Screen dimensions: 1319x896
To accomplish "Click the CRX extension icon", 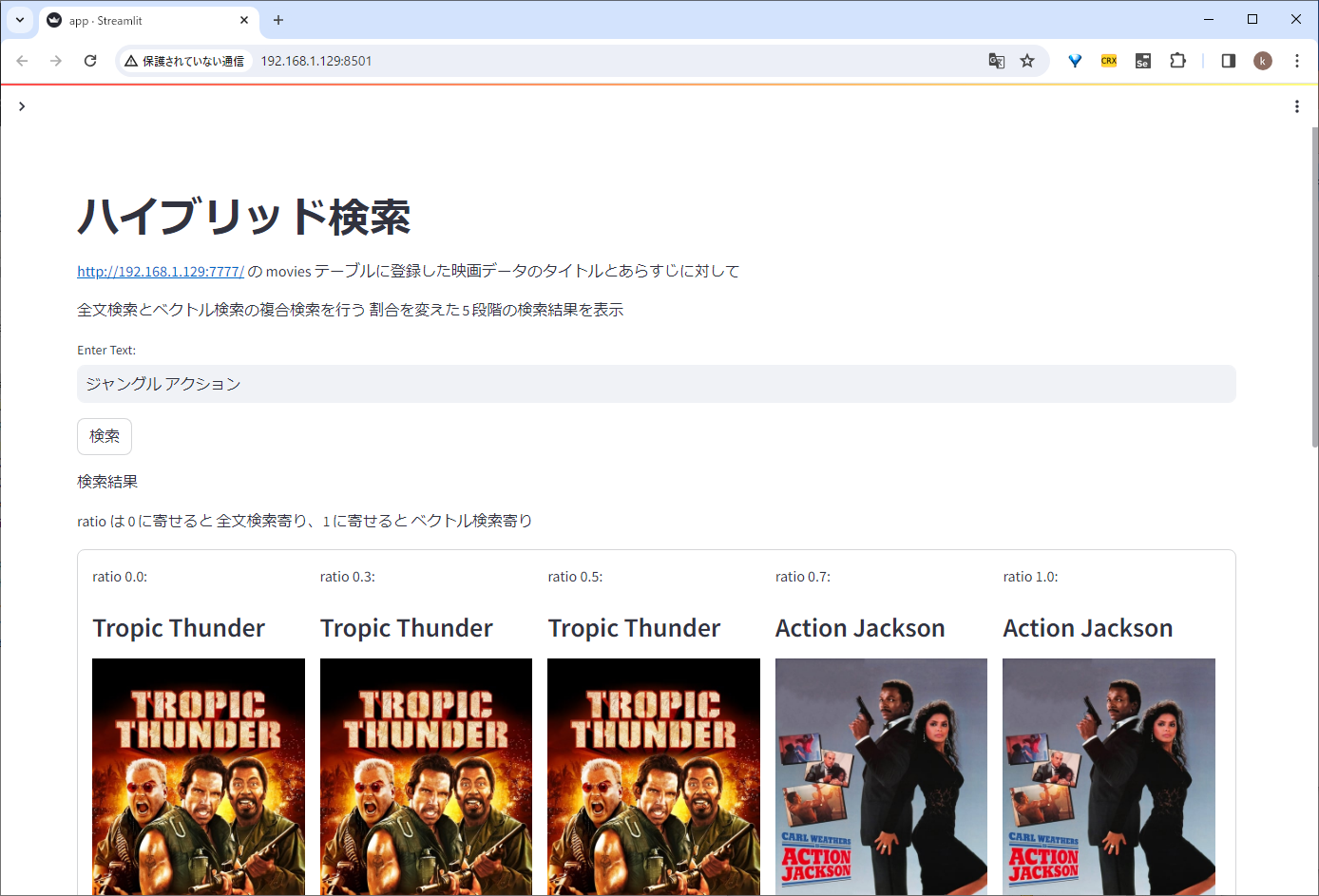I will tap(1109, 61).
